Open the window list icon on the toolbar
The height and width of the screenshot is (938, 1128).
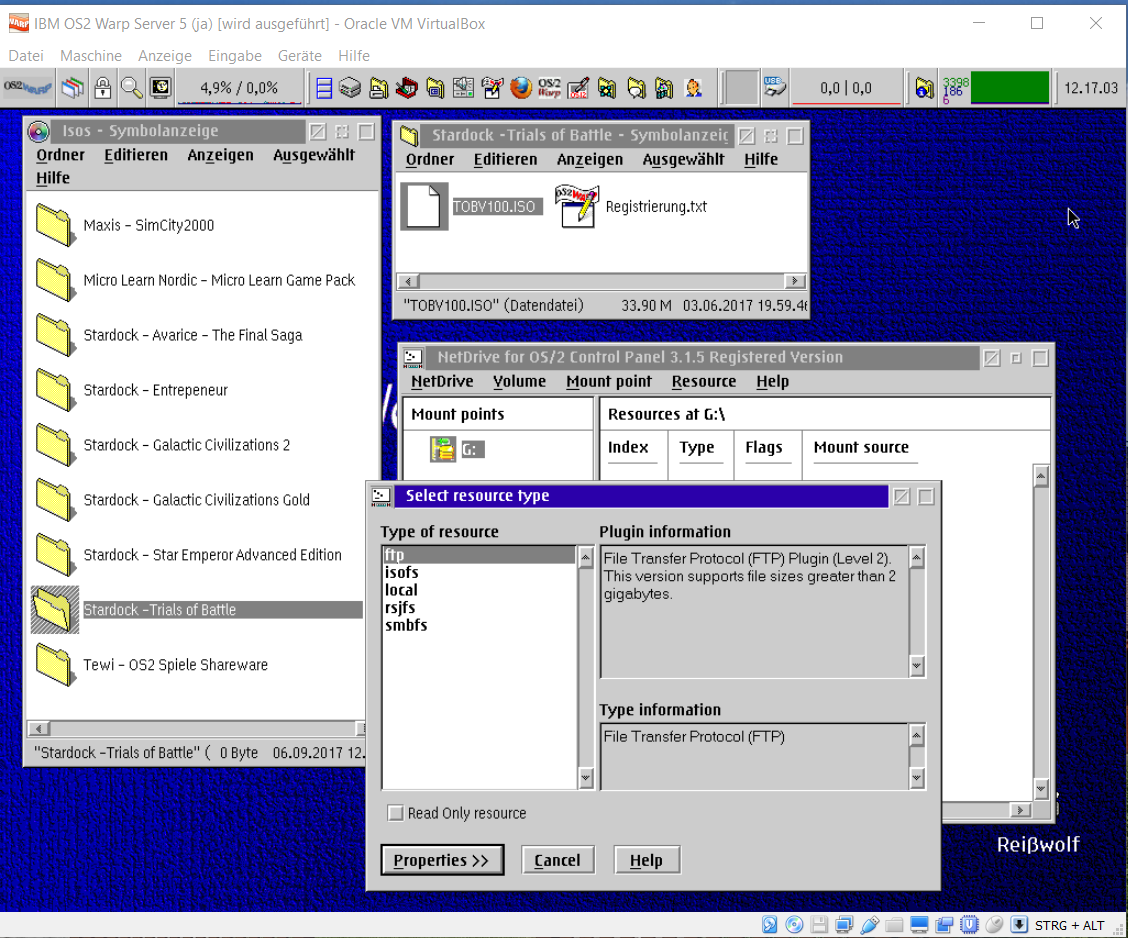73,88
